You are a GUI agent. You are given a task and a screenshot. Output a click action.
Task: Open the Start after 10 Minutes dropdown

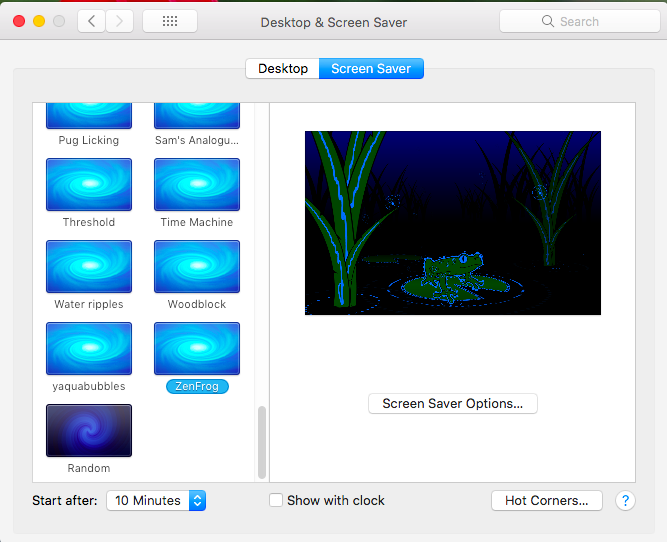(156, 501)
